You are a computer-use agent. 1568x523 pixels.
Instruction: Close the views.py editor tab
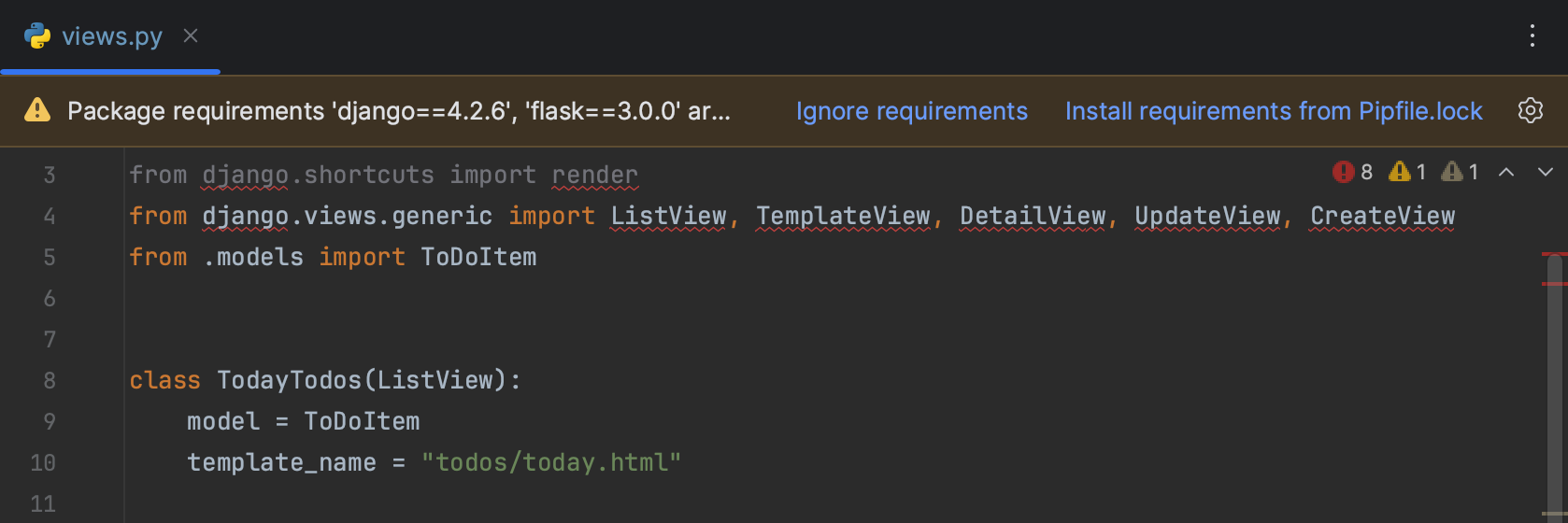(191, 35)
